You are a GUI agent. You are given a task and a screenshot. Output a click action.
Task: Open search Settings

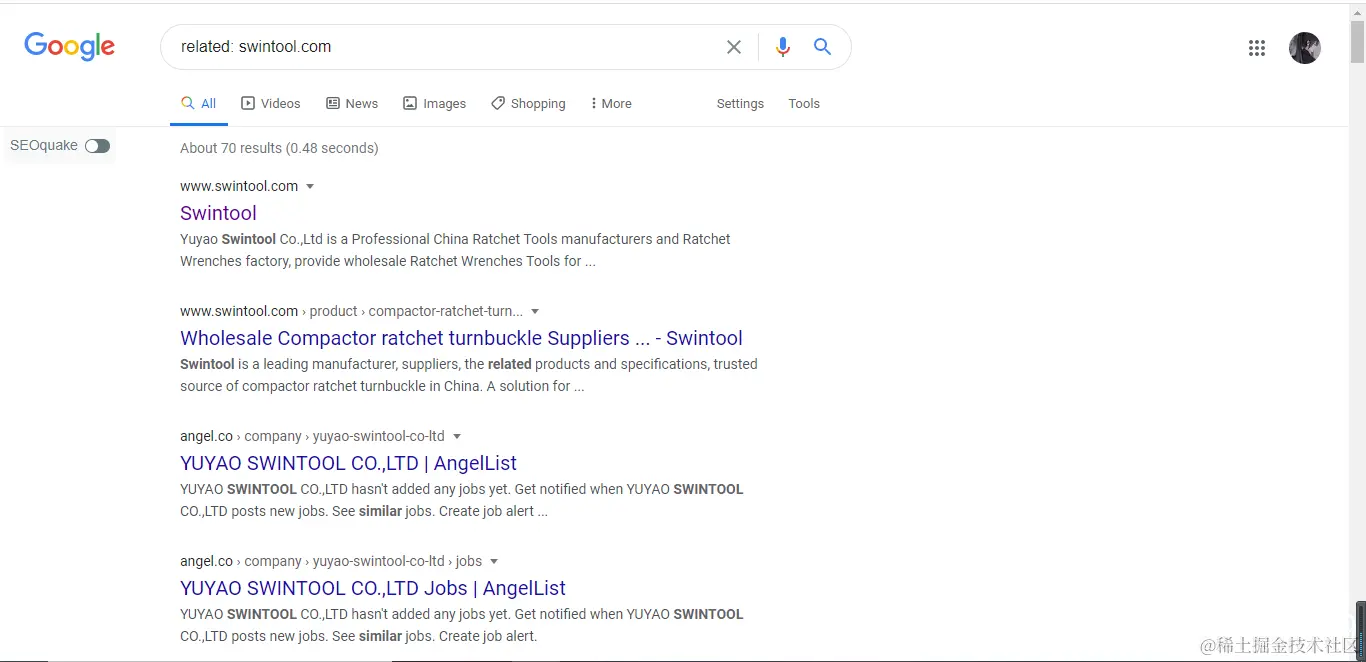pos(740,103)
